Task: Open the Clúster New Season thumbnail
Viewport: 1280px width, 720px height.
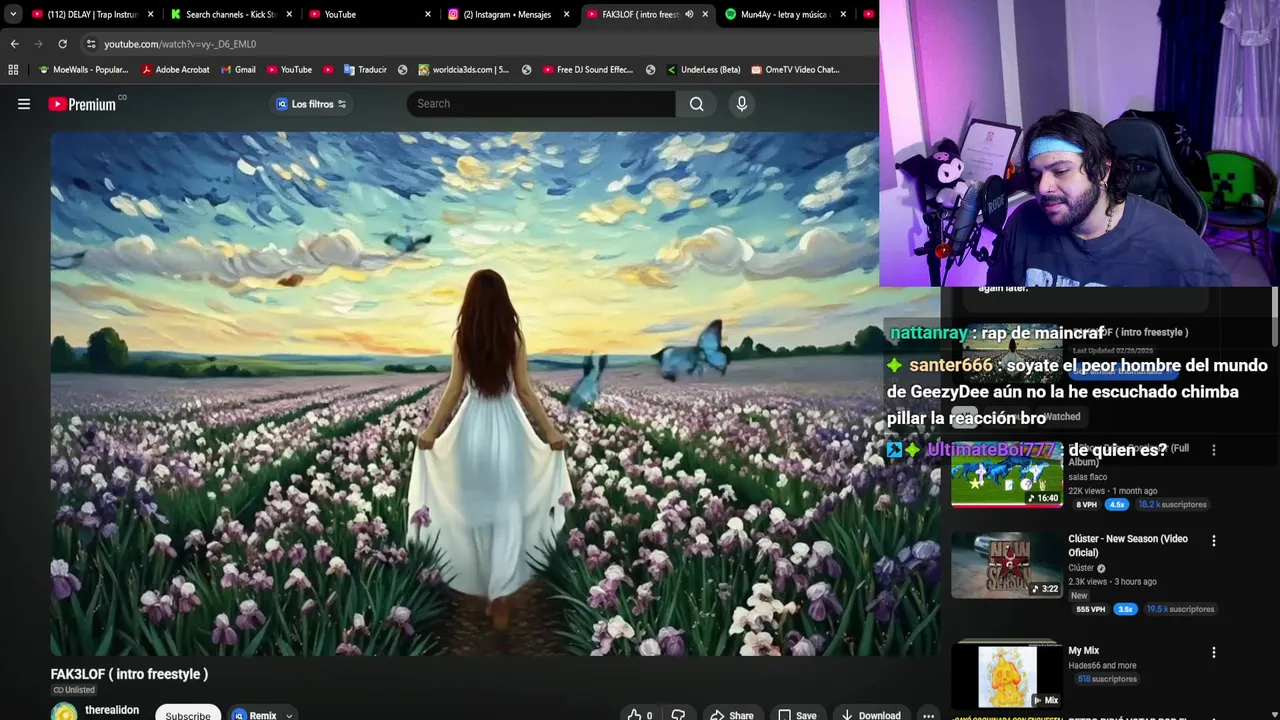Action: (1007, 565)
